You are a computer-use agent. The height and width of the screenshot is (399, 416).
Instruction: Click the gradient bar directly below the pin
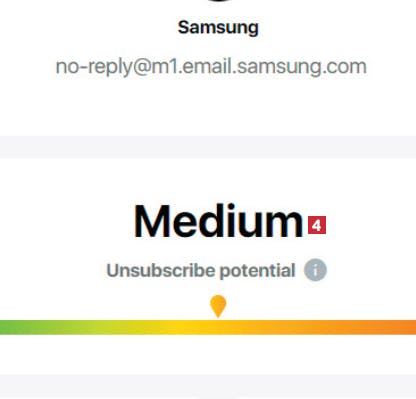218,327
